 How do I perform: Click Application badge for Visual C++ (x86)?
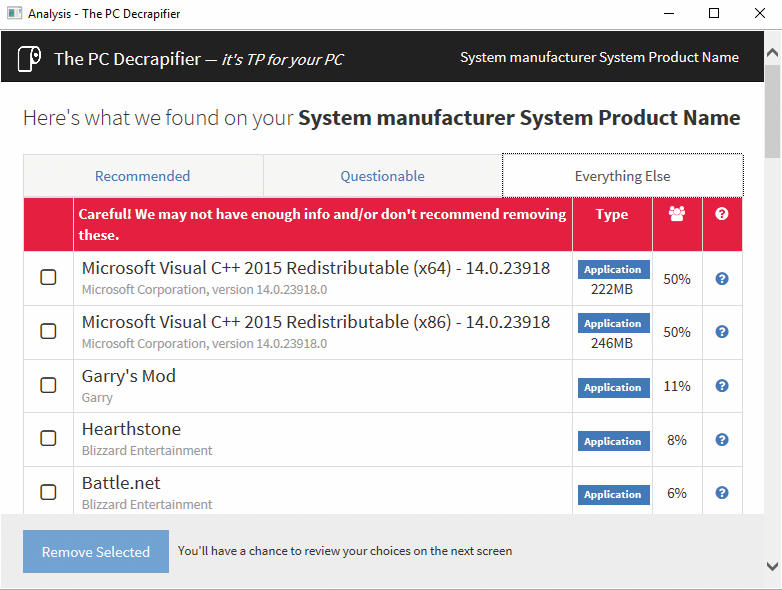(613, 323)
